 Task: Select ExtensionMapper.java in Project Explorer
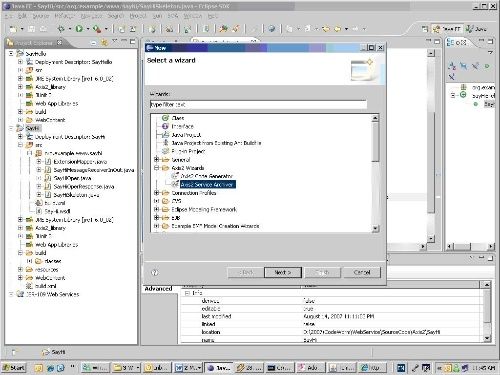80,162
